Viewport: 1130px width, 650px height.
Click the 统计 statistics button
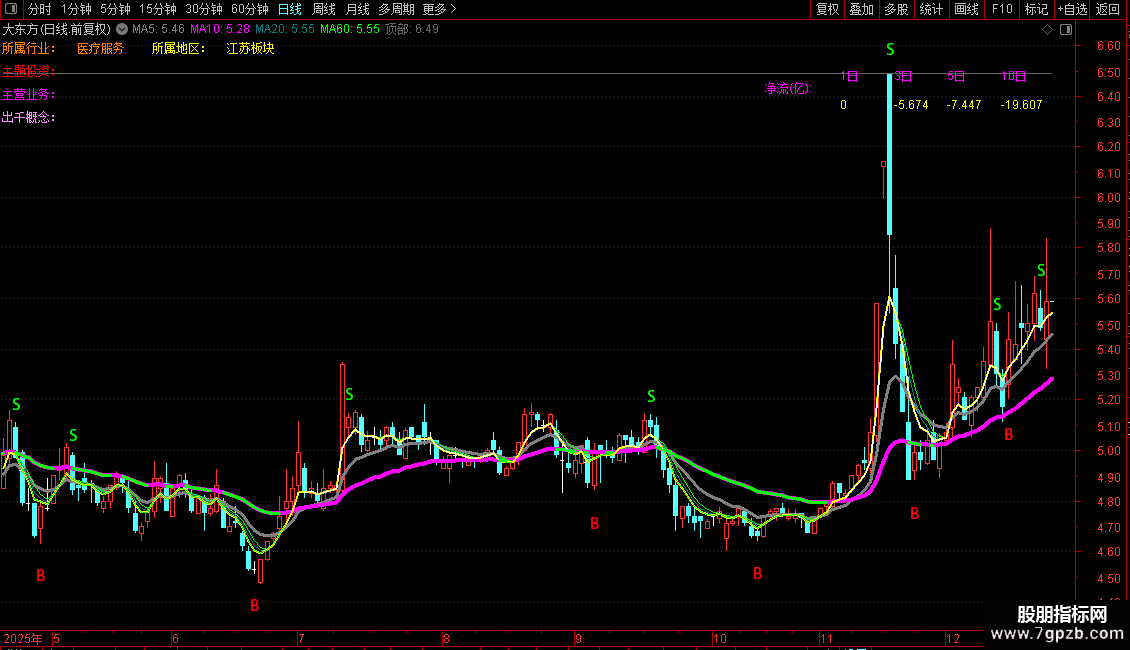pyautogui.click(x=931, y=9)
